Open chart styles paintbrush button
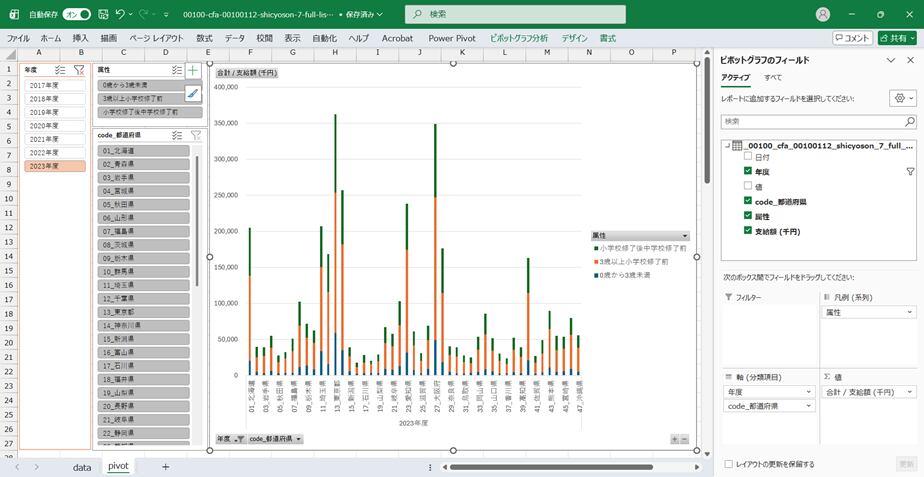 pos(193,93)
